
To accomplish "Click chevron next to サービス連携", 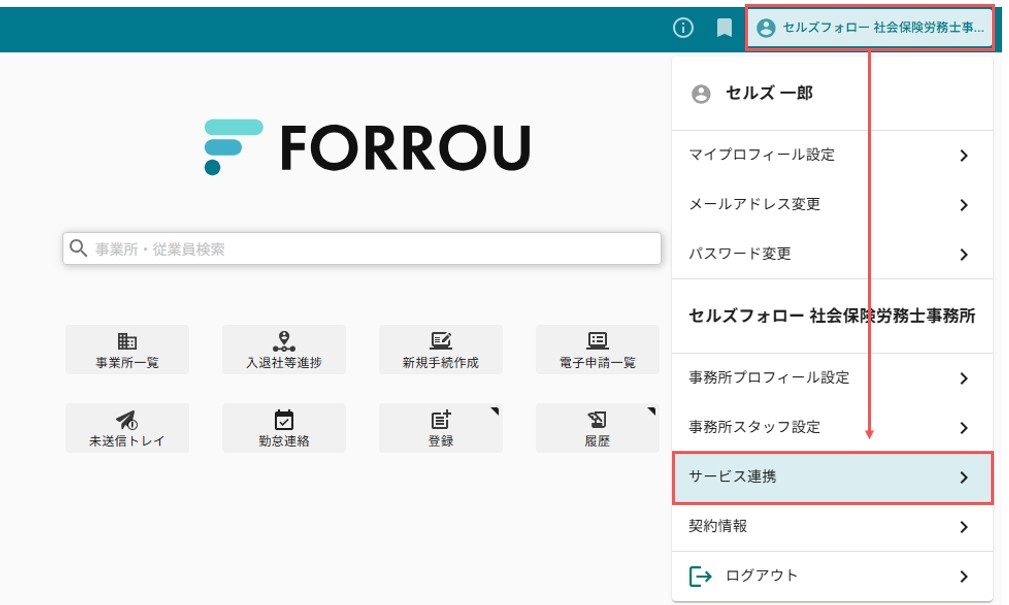I will click(x=963, y=478).
